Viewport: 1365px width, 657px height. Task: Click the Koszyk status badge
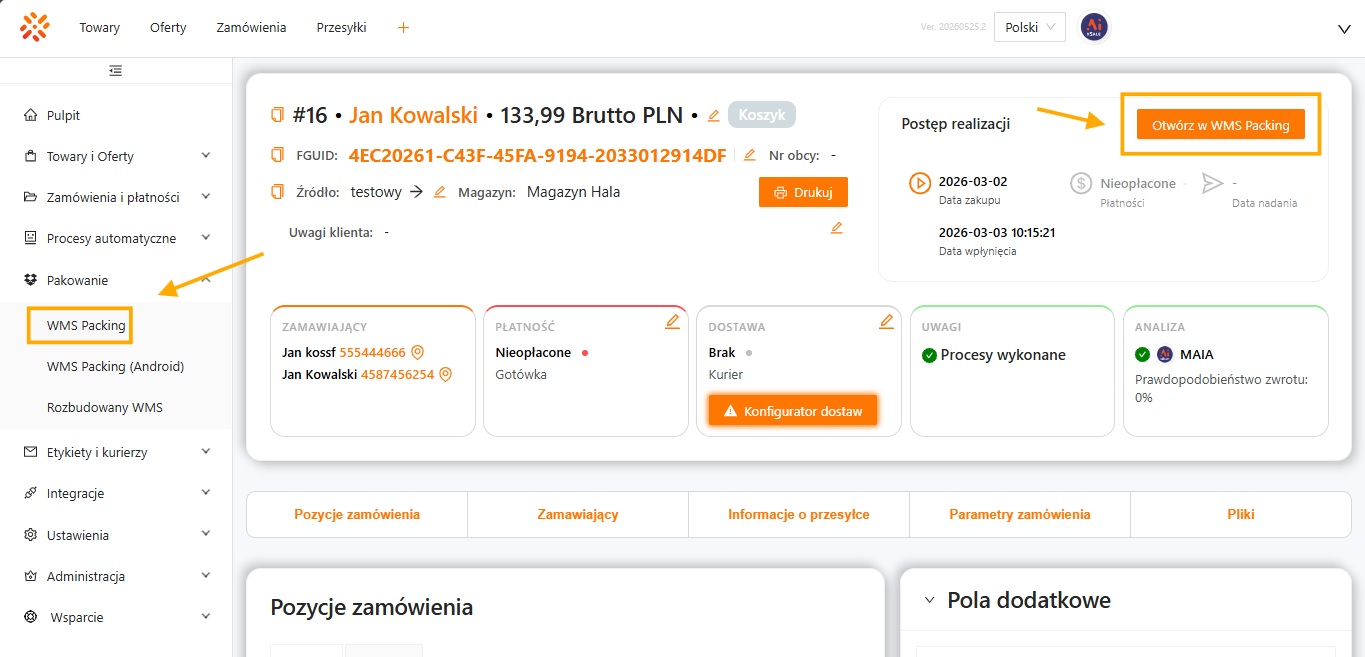click(762, 115)
